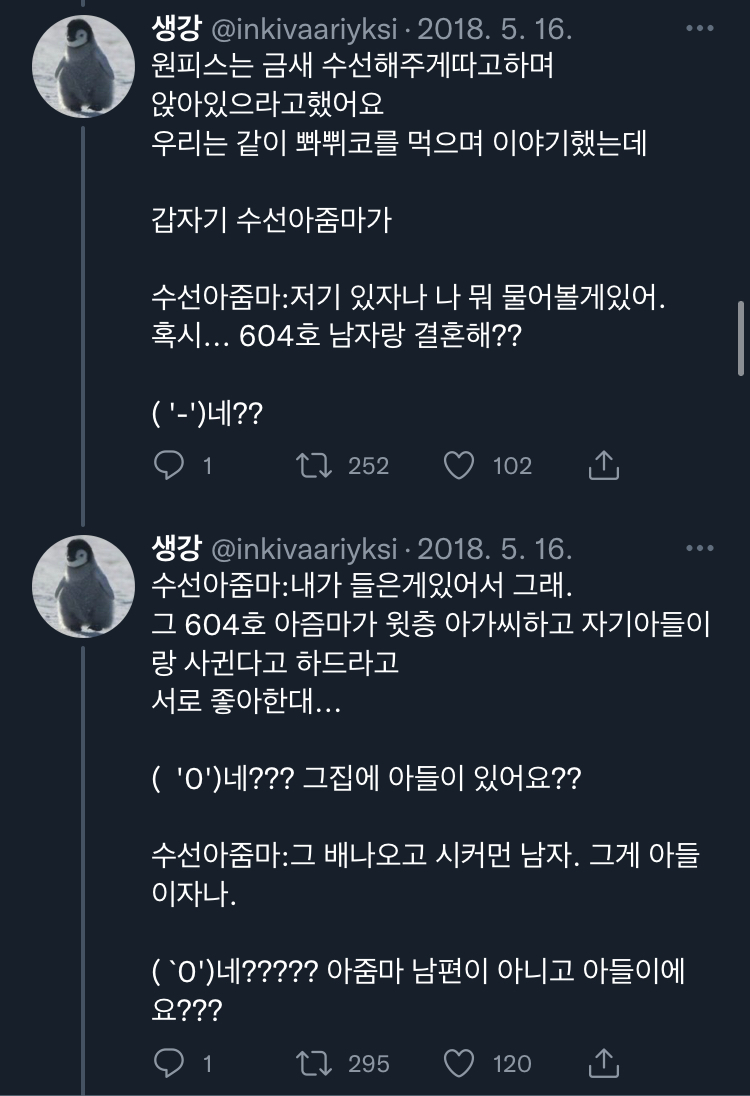This screenshot has height=1096, width=750.
Task: Share the first tweet
Action: pyautogui.click(x=605, y=465)
